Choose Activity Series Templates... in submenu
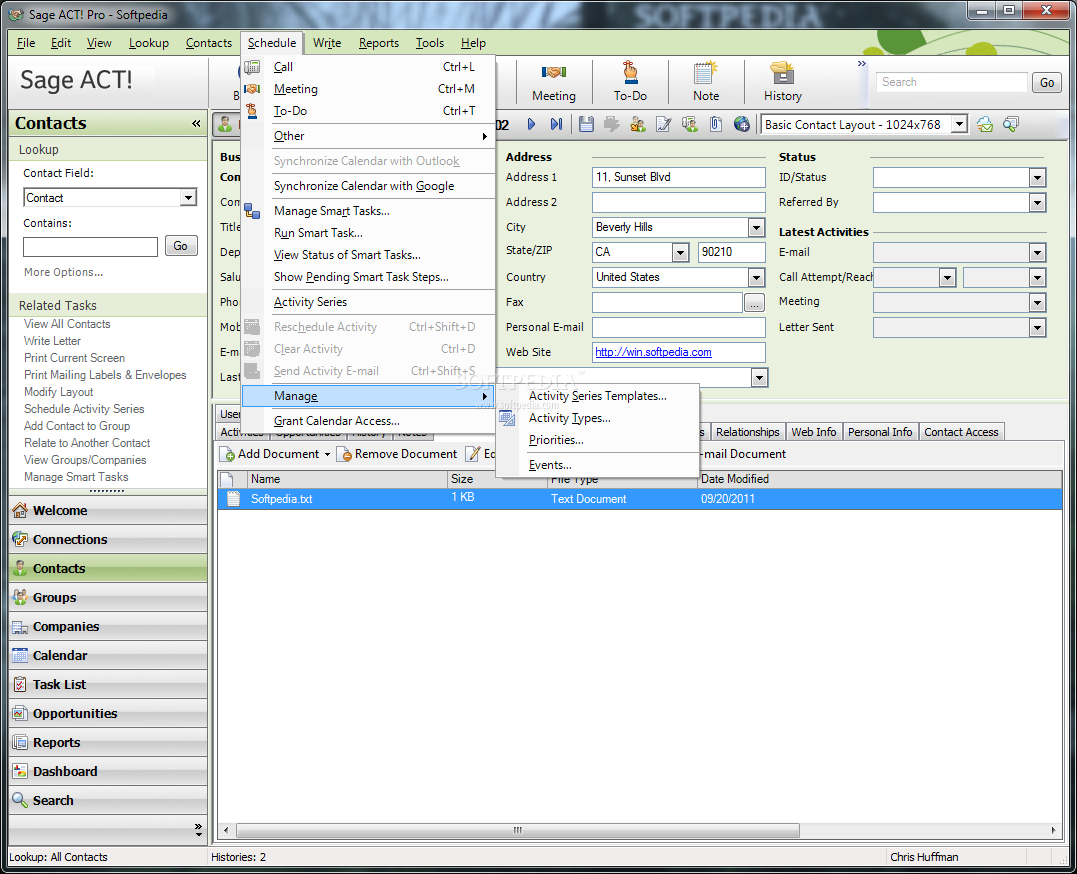This screenshot has width=1077, height=874. pyautogui.click(x=598, y=396)
